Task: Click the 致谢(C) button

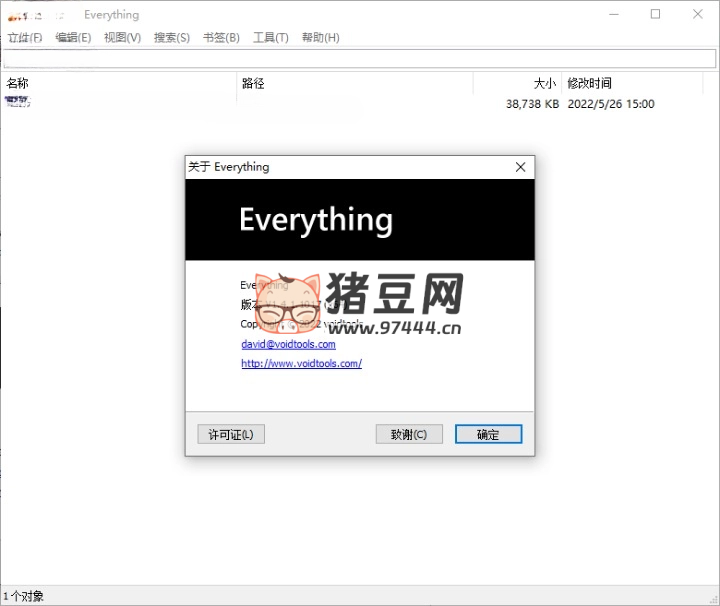Action: pos(409,434)
